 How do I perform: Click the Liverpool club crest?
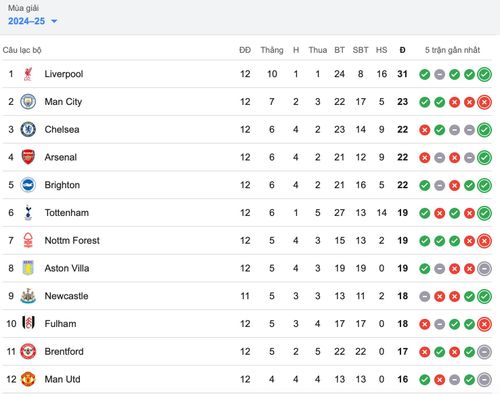tap(28, 74)
